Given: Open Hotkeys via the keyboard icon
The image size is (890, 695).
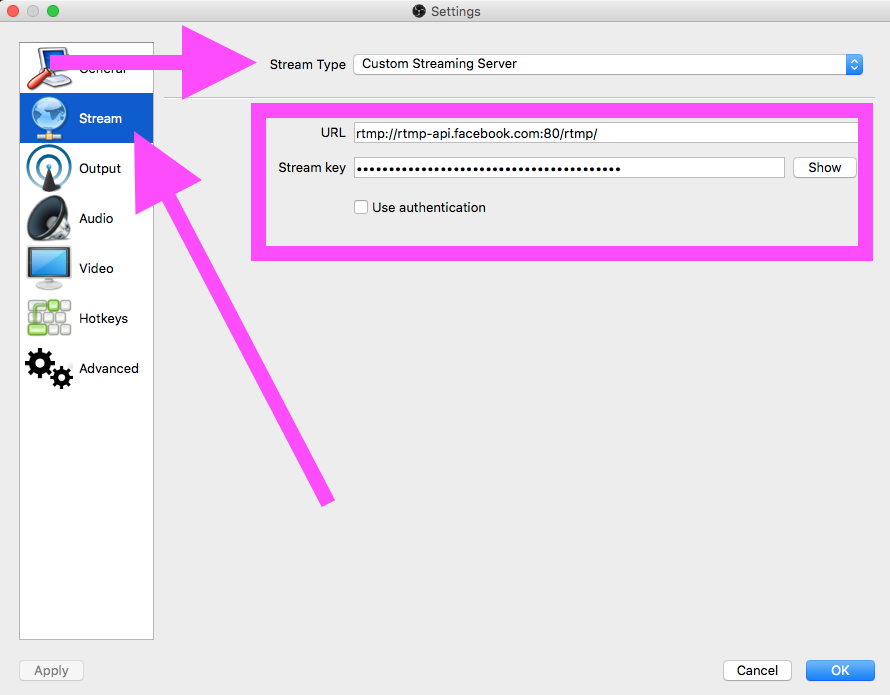Looking at the screenshot, I should click(x=48, y=318).
